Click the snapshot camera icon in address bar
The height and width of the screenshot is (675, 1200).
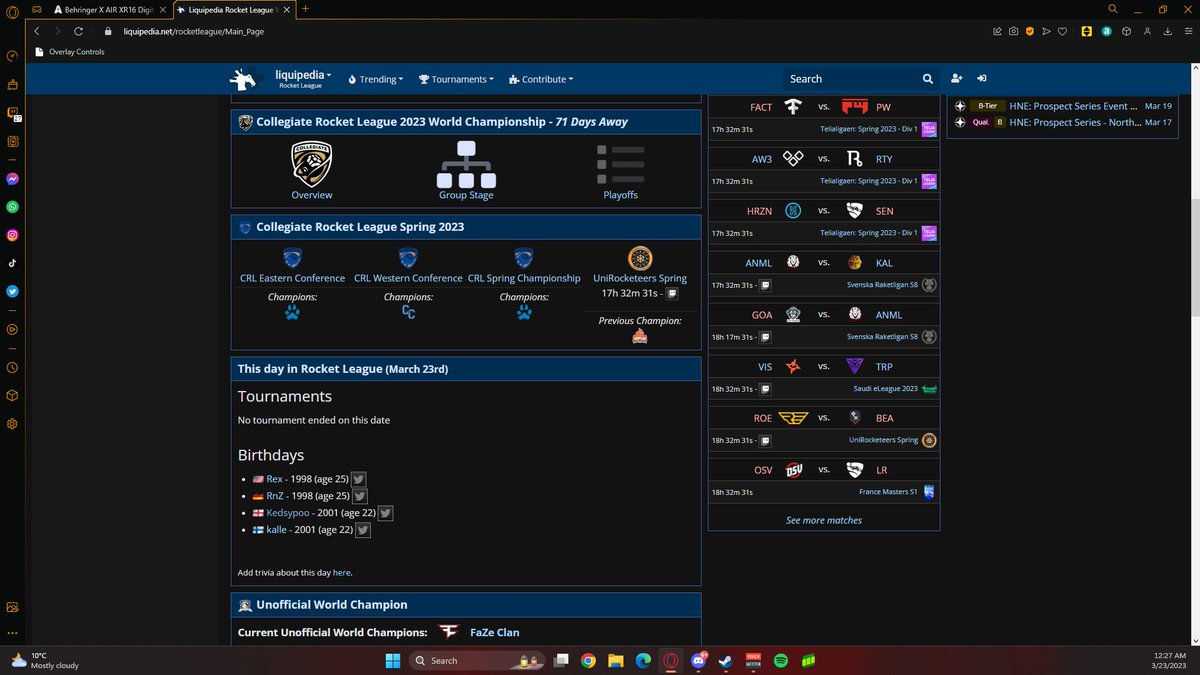click(1013, 31)
